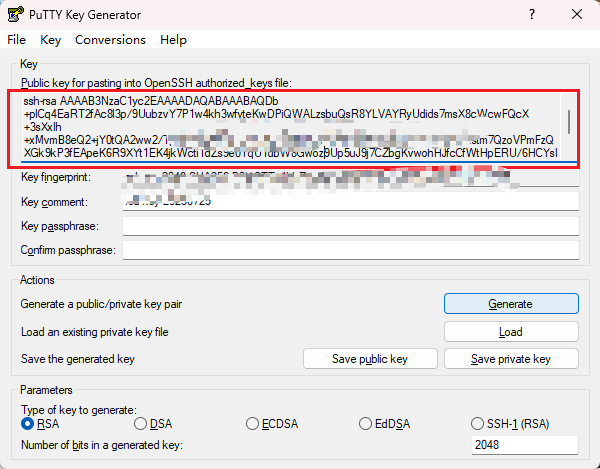Open the Key menu
Screen dimensions: 600x469
pos(50,40)
